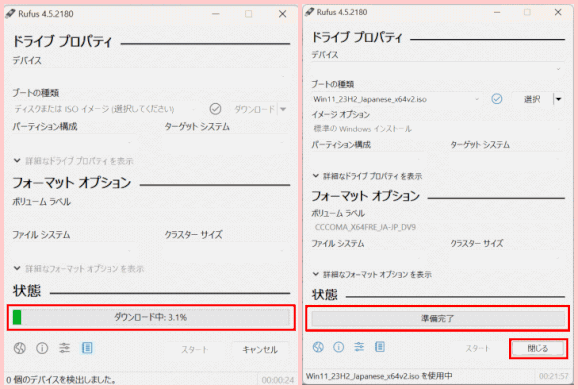Viewport: 578px width, 389px height.
Task: Open settings sliders icon in right Rufus window
Action: coord(359,347)
